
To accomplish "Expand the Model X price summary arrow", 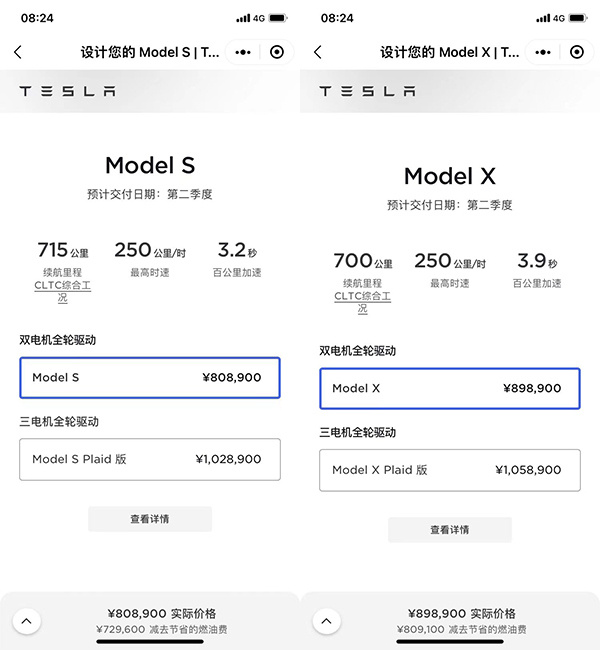I will (326, 621).
